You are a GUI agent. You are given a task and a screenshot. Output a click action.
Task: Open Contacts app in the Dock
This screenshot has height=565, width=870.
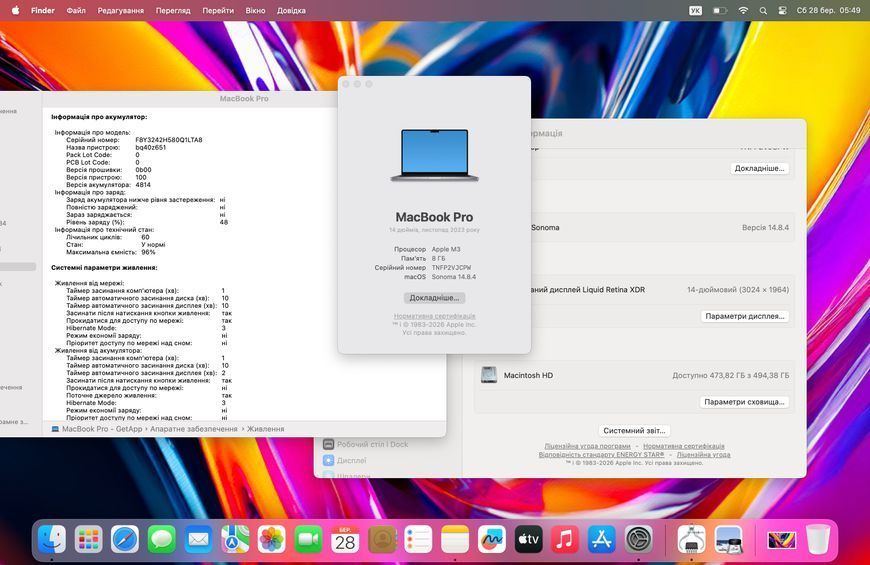(382, 539)
